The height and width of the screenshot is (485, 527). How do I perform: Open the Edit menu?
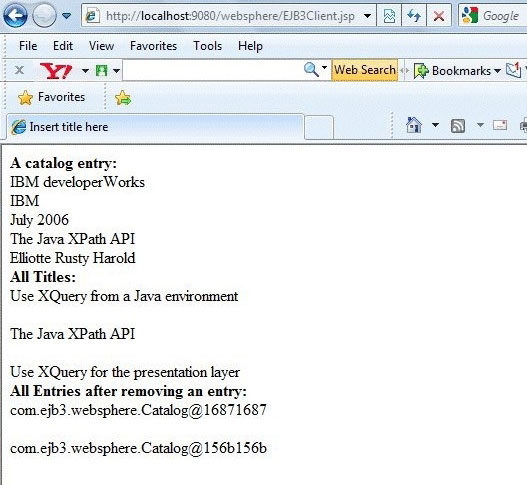click(x=63, y=46)
